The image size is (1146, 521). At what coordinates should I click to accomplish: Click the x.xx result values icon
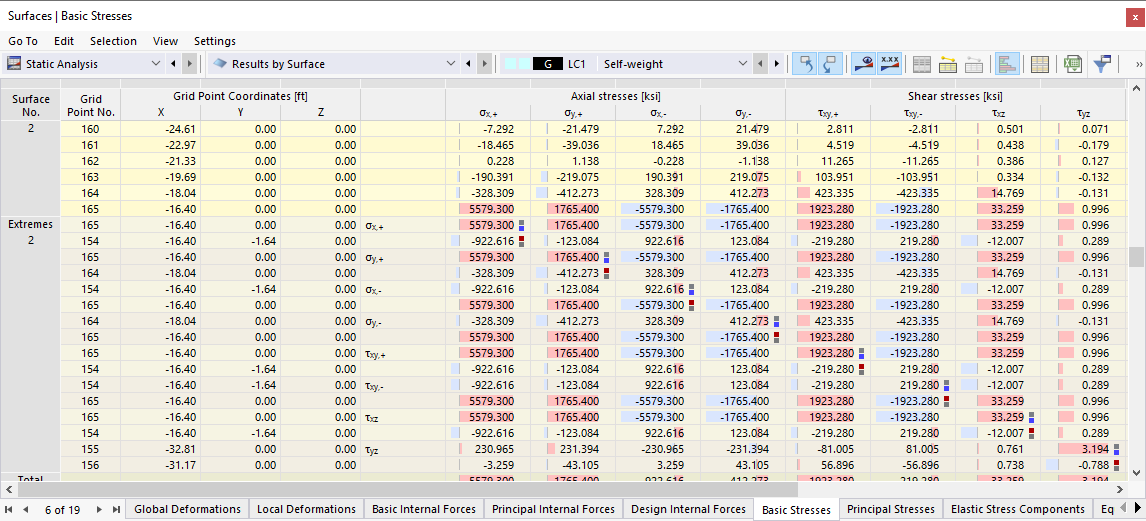(889, 64)
